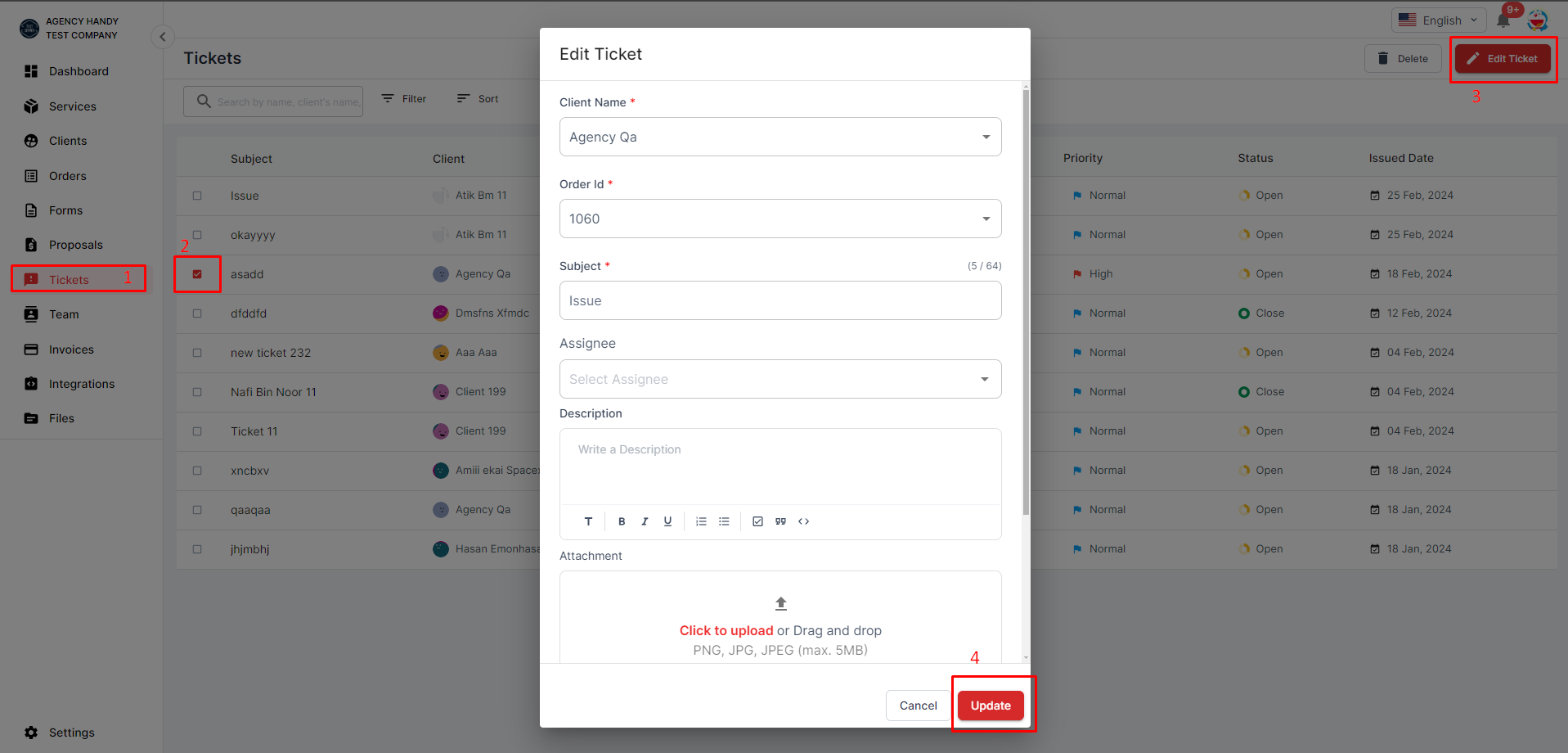1568x753 pixels.
Task: Open the Select Assignee dropdown
Action: [780, 379]
